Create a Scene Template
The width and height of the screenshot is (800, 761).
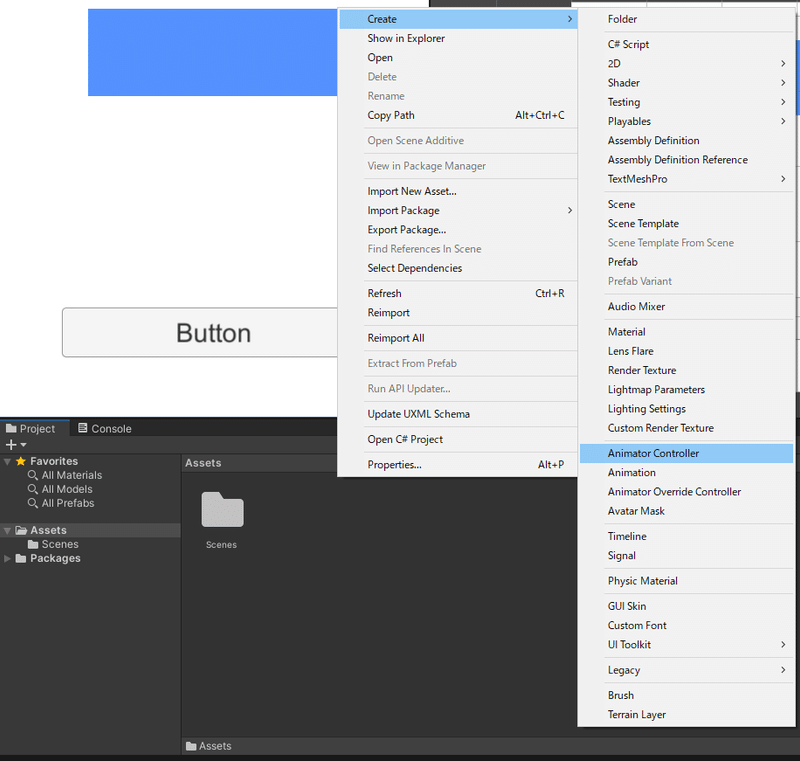click(686, 224)
